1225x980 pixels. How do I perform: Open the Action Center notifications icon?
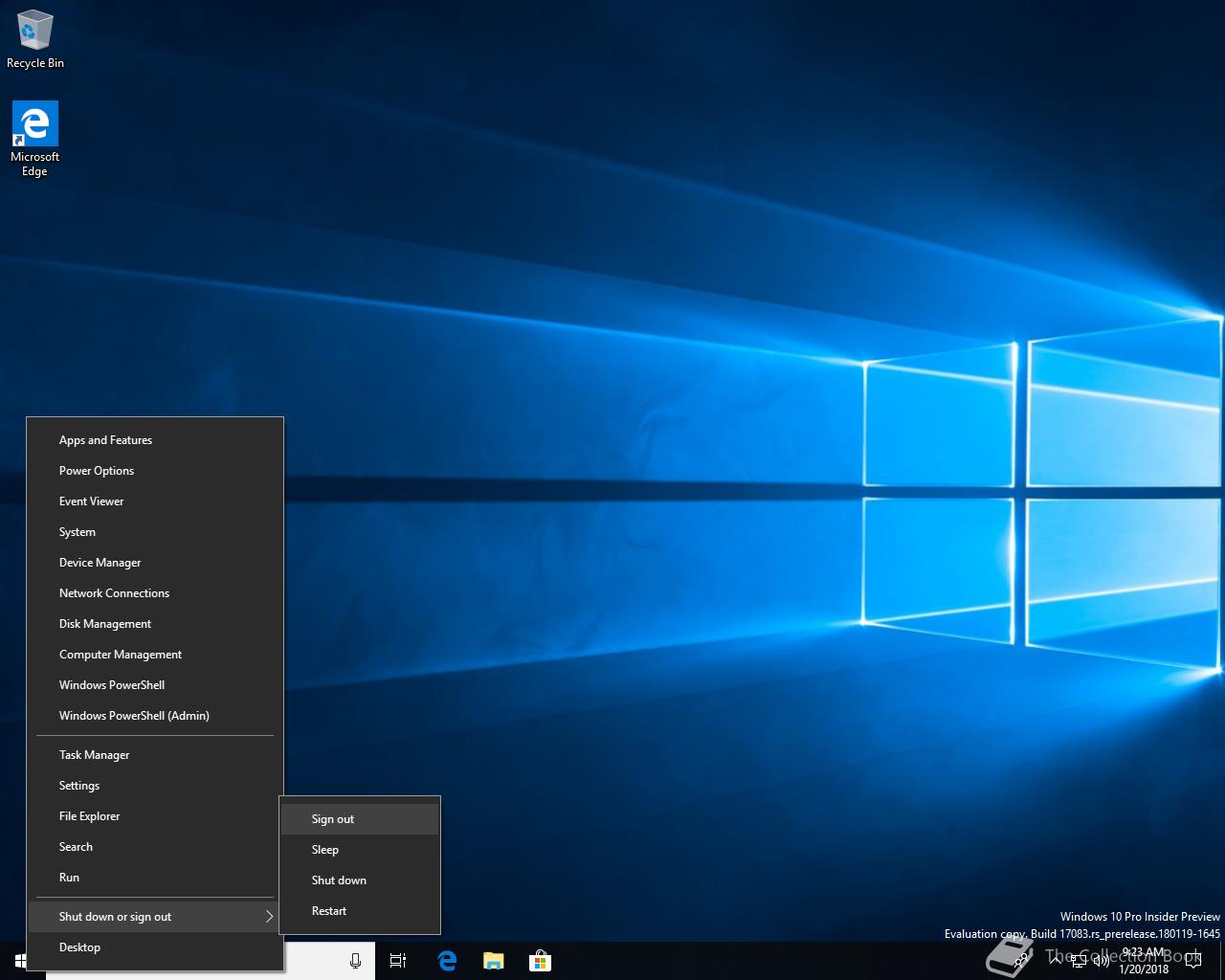(x=1192, y=961)
